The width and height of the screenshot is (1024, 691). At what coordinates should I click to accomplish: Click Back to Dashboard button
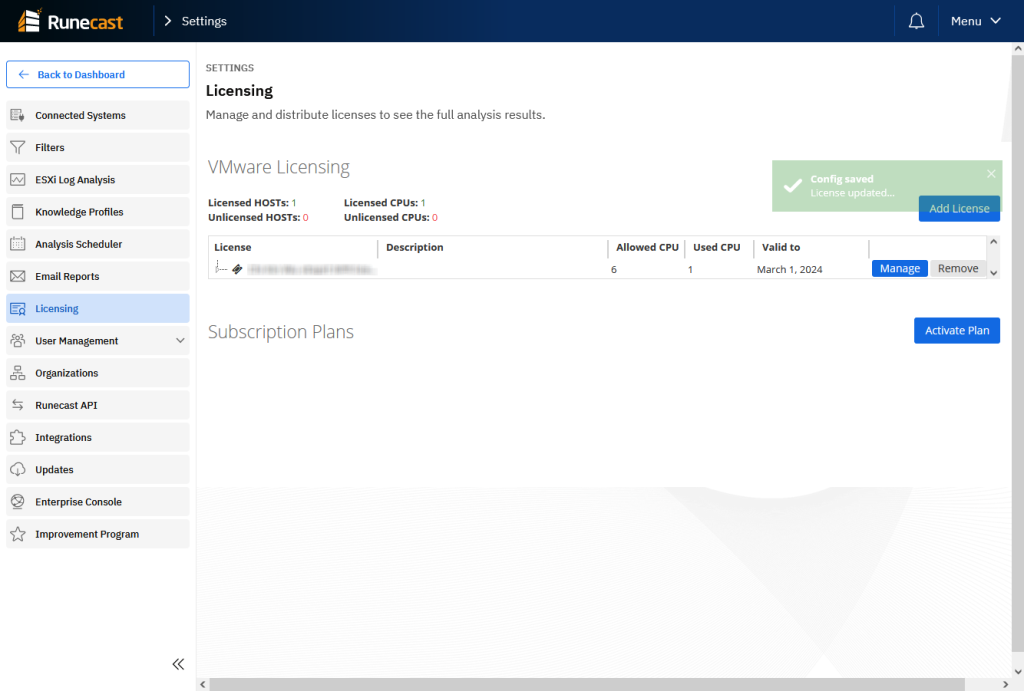pos(98,74)
